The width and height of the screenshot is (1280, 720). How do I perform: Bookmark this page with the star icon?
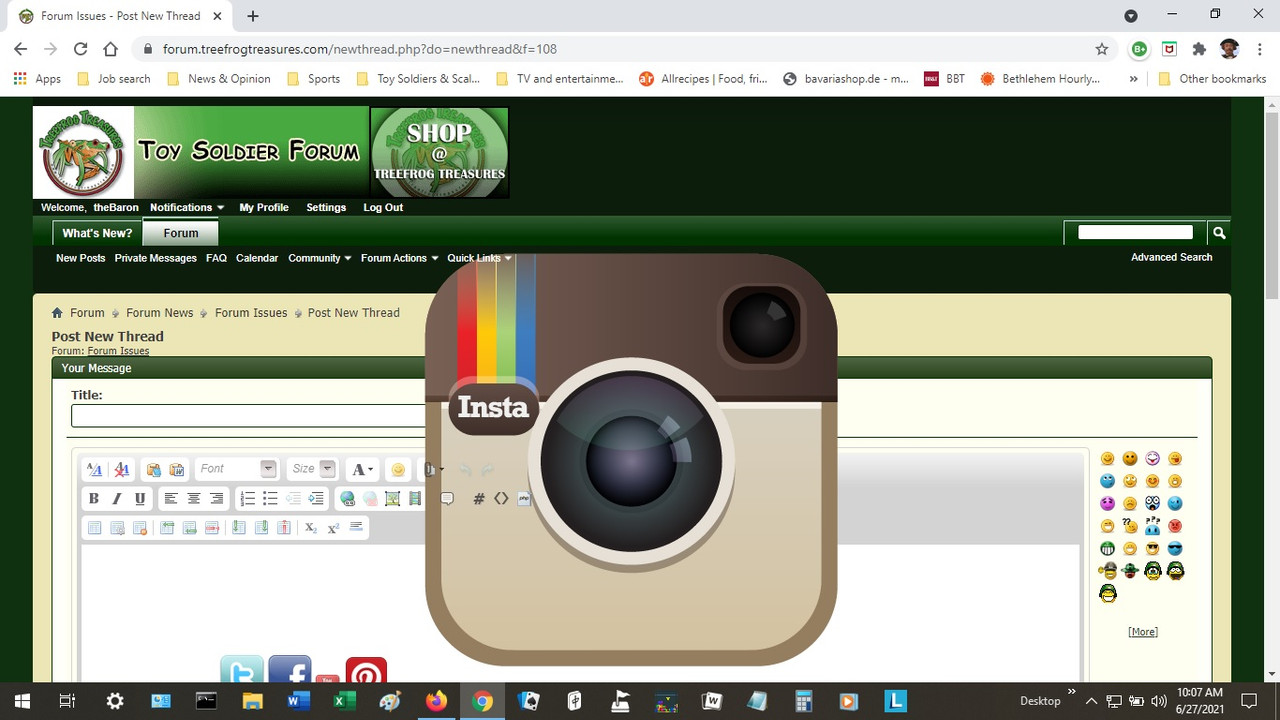coord(1102,49)
